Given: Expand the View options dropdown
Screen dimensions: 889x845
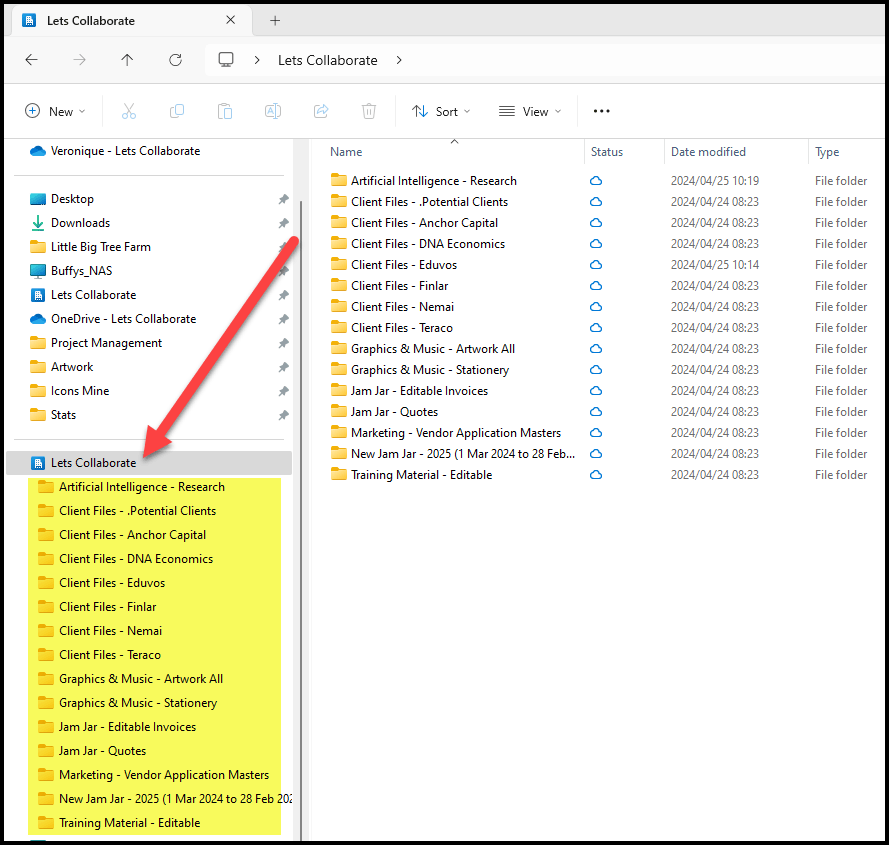Looking at the screenshot, I should tap(530, 111).
